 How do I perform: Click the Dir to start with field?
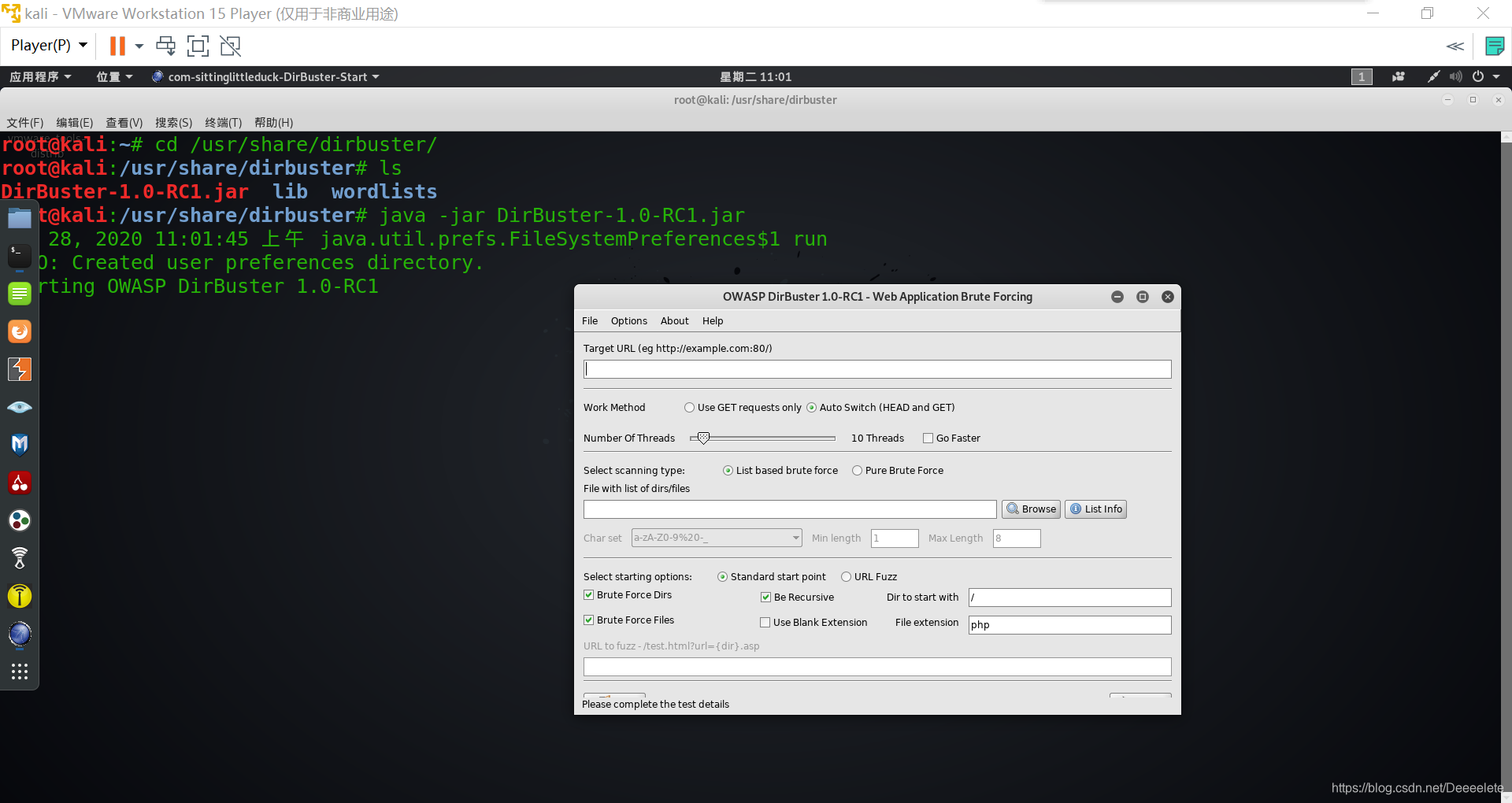[x=1069, y=598]
